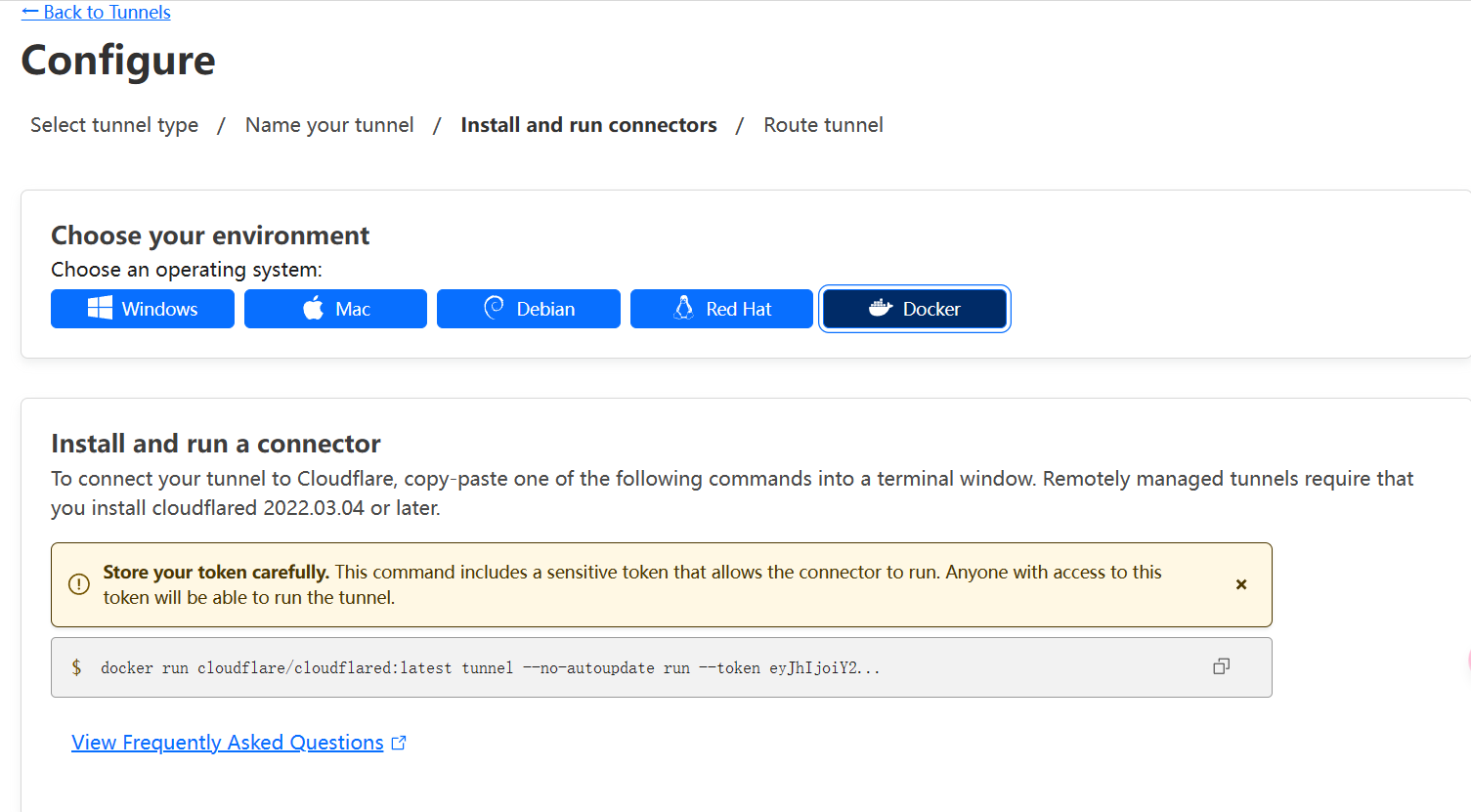Click external link icon beside FAQ link
1471x812 pixels.
[x=399, y=743]
